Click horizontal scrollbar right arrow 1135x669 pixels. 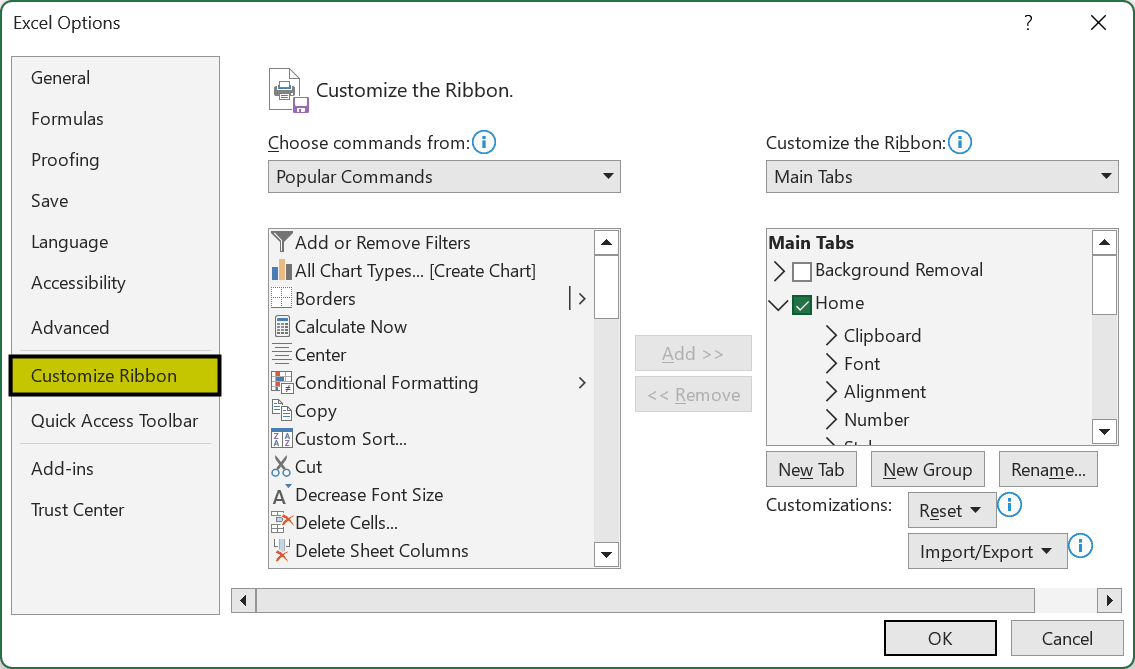(x=1110, y=600)
